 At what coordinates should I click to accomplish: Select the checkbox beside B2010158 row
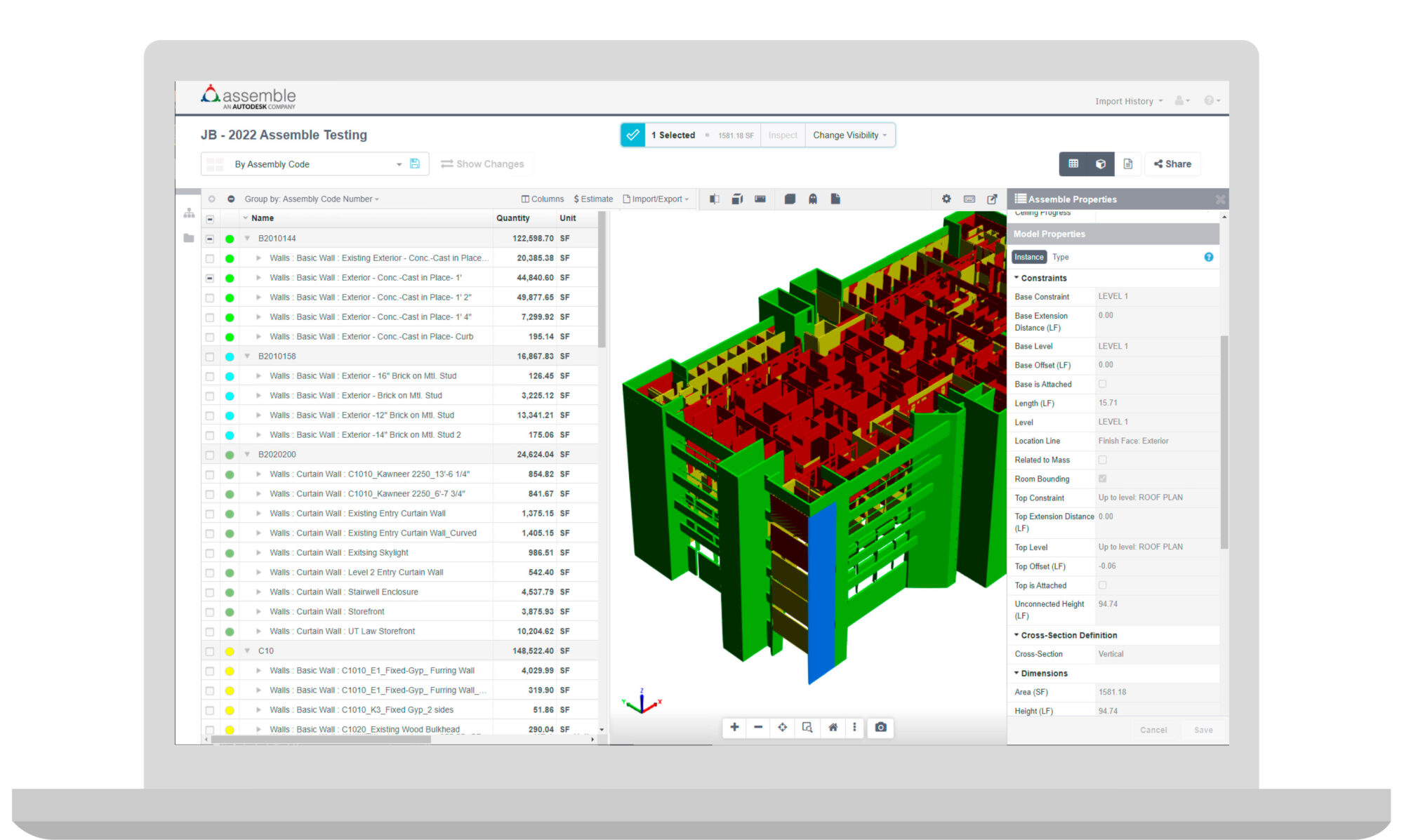pos(210,356)
